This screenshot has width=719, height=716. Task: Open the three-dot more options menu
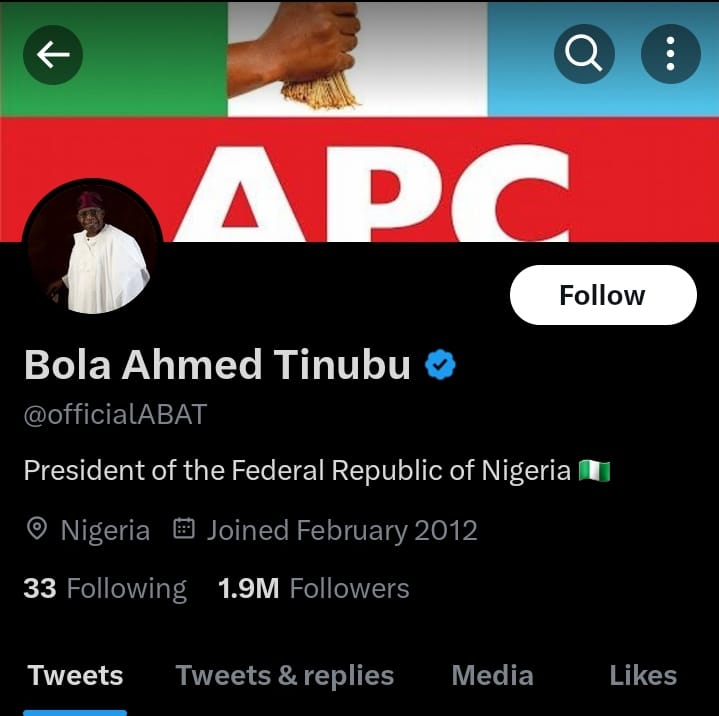tap(670, 54)
